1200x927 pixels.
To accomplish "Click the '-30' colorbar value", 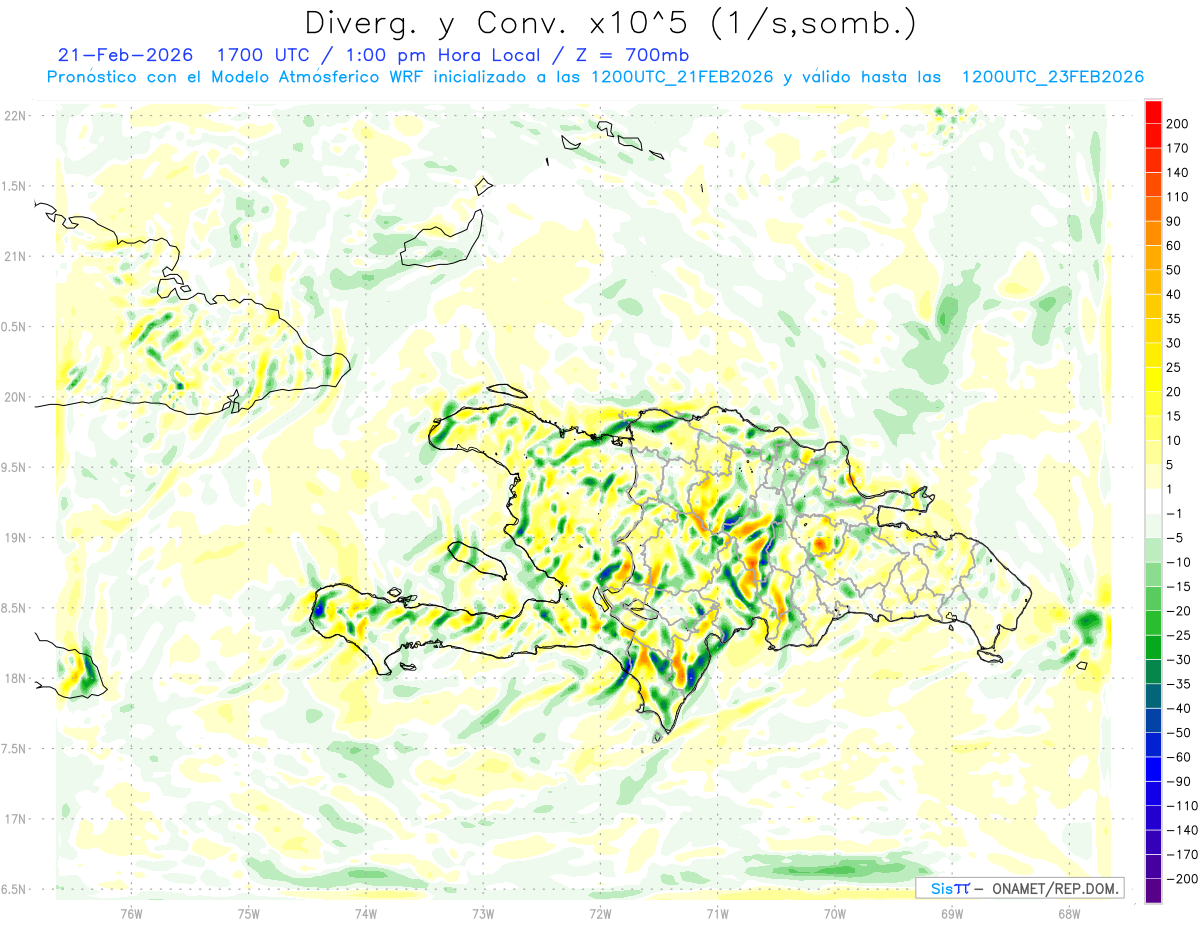I will 1178,660.
